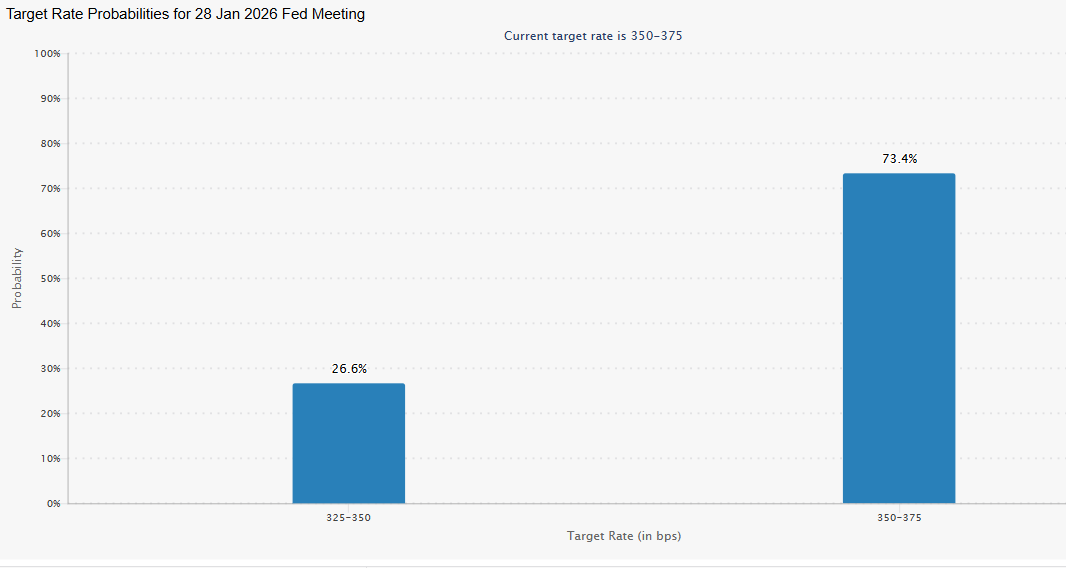Click the 100% y-axis tick label
1066x568 pixels.
point(48,53)
